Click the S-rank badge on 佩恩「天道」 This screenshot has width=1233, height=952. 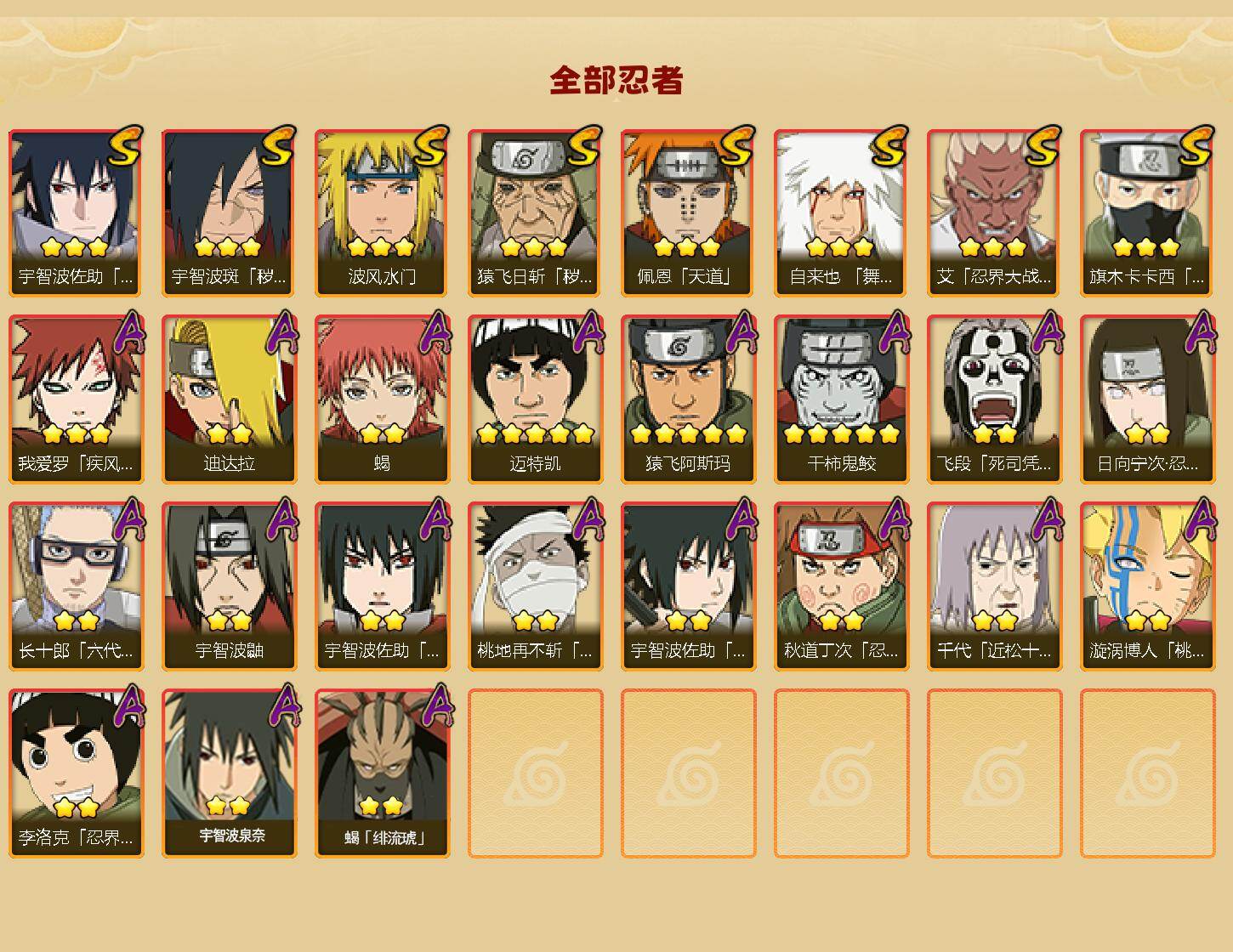[737, 145]
